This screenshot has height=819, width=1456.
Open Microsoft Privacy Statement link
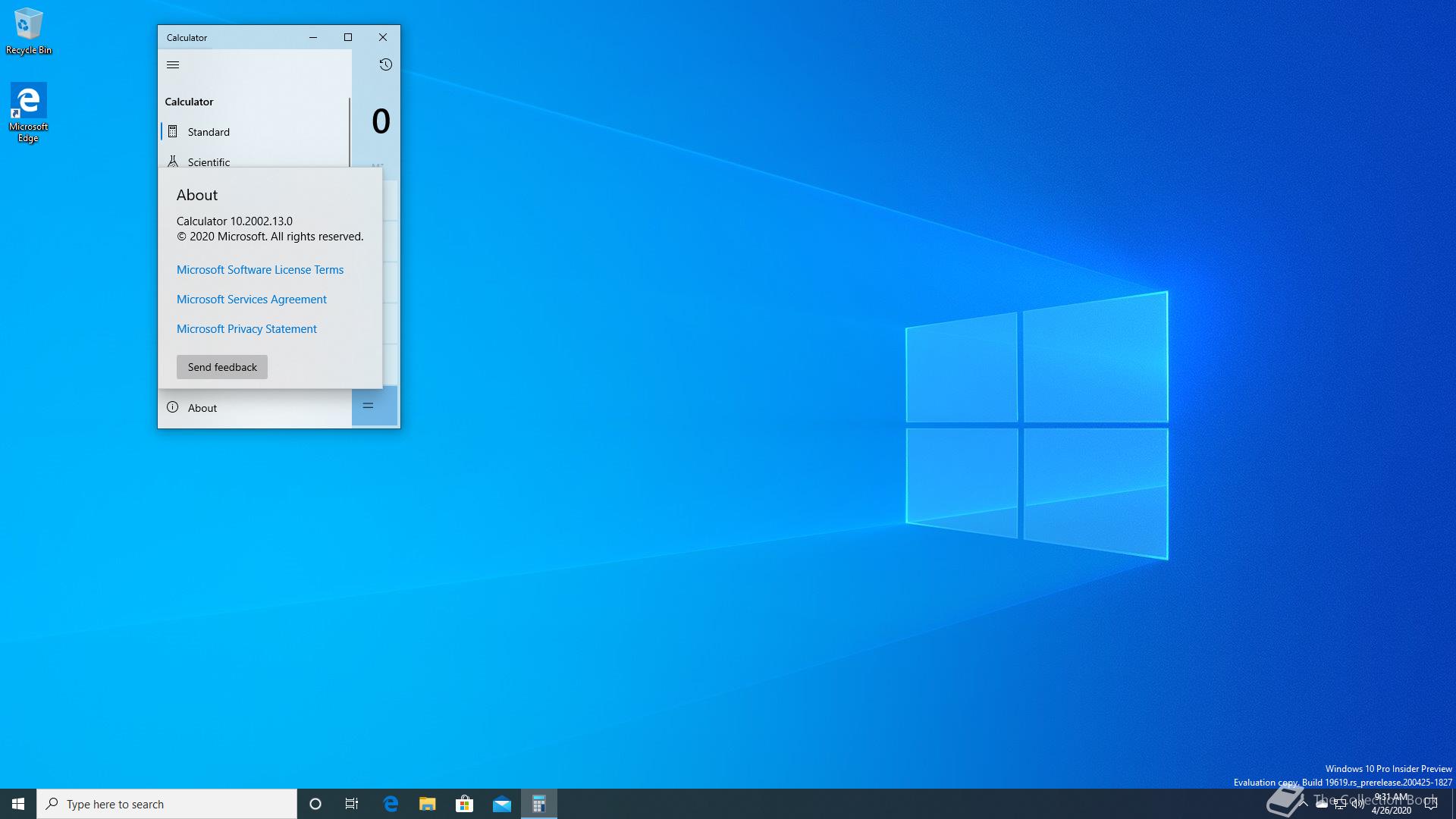pos(246,329)
